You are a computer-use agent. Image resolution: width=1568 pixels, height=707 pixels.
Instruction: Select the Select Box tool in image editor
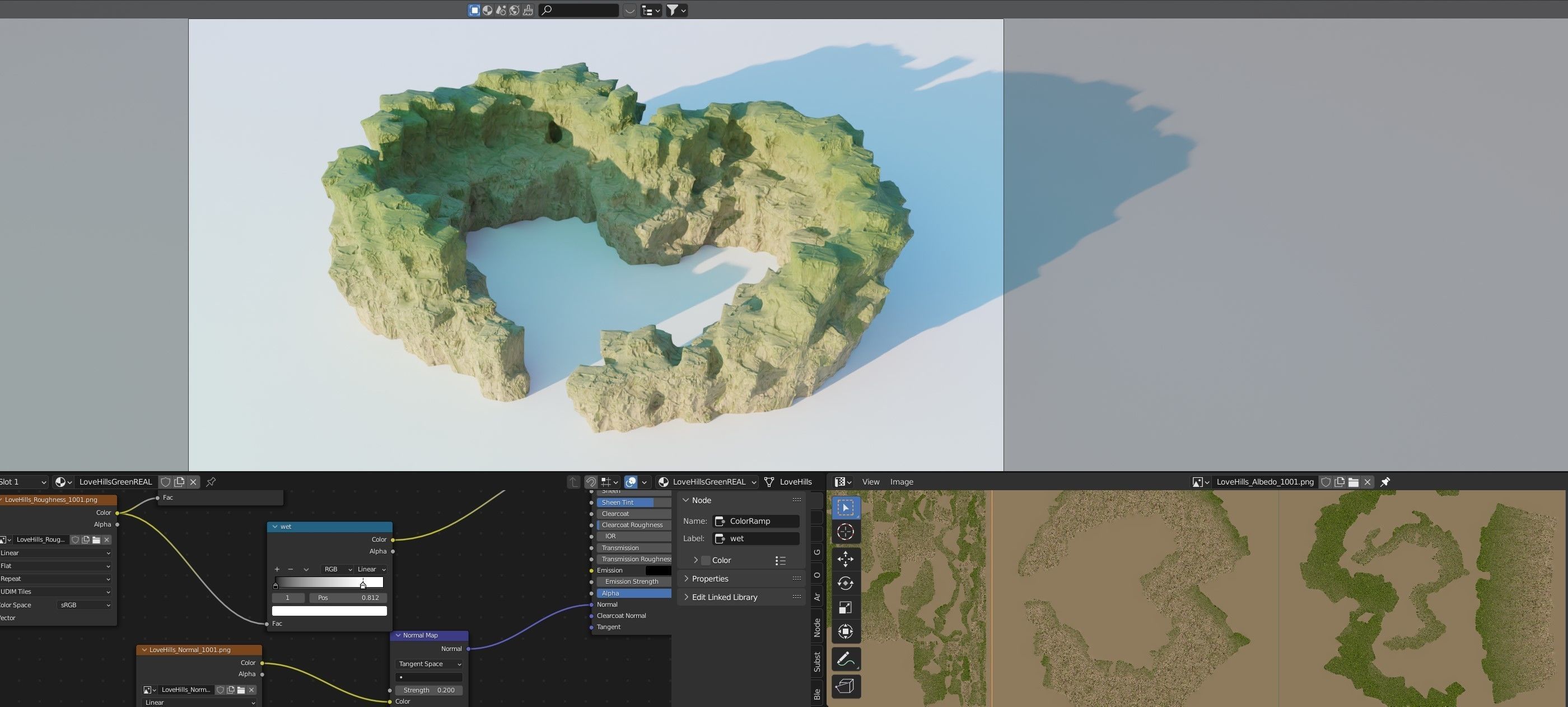[846, 507]
